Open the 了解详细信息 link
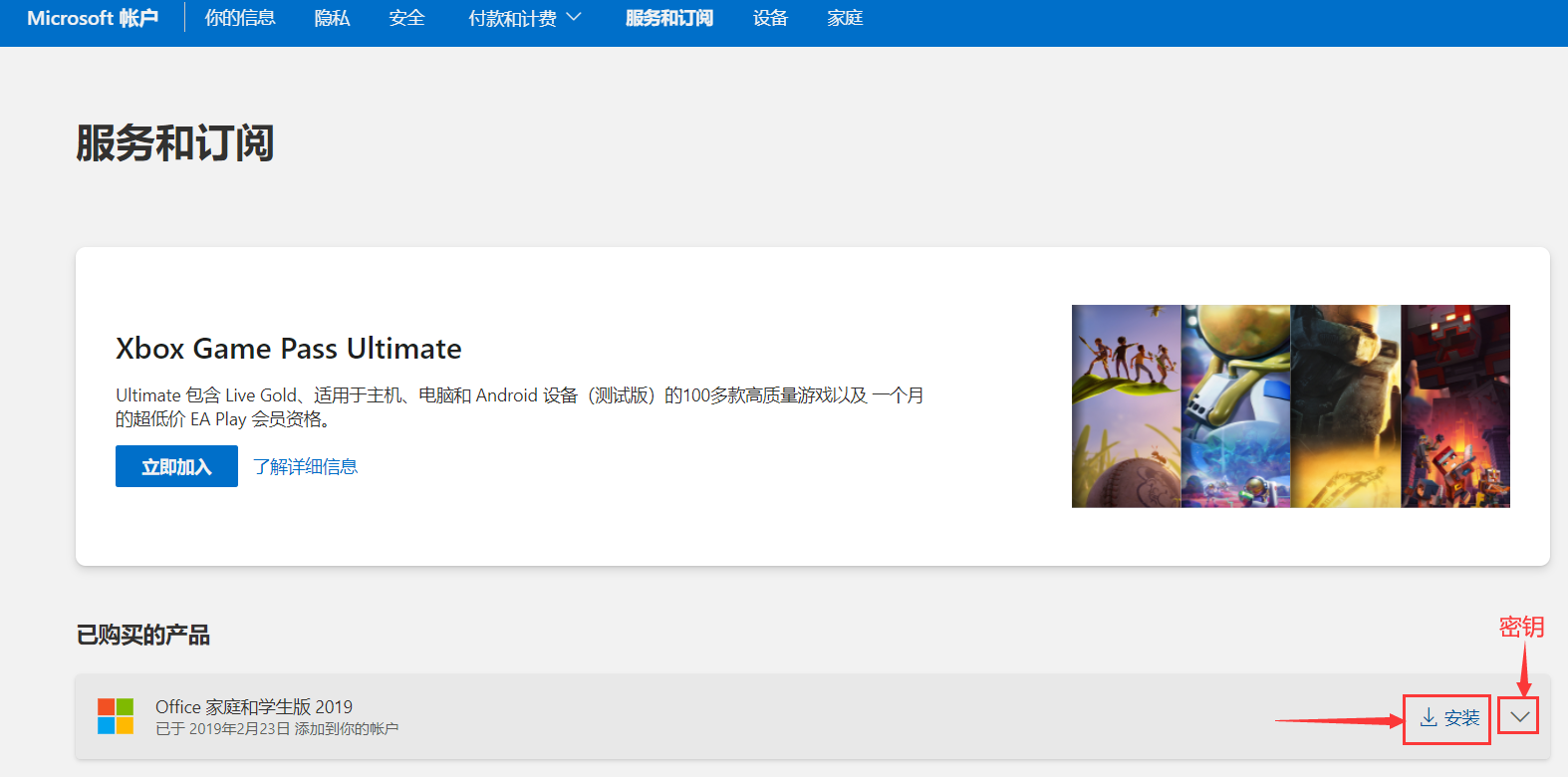The height and width of the screenshot is (777, 1568). click(305, 466)
